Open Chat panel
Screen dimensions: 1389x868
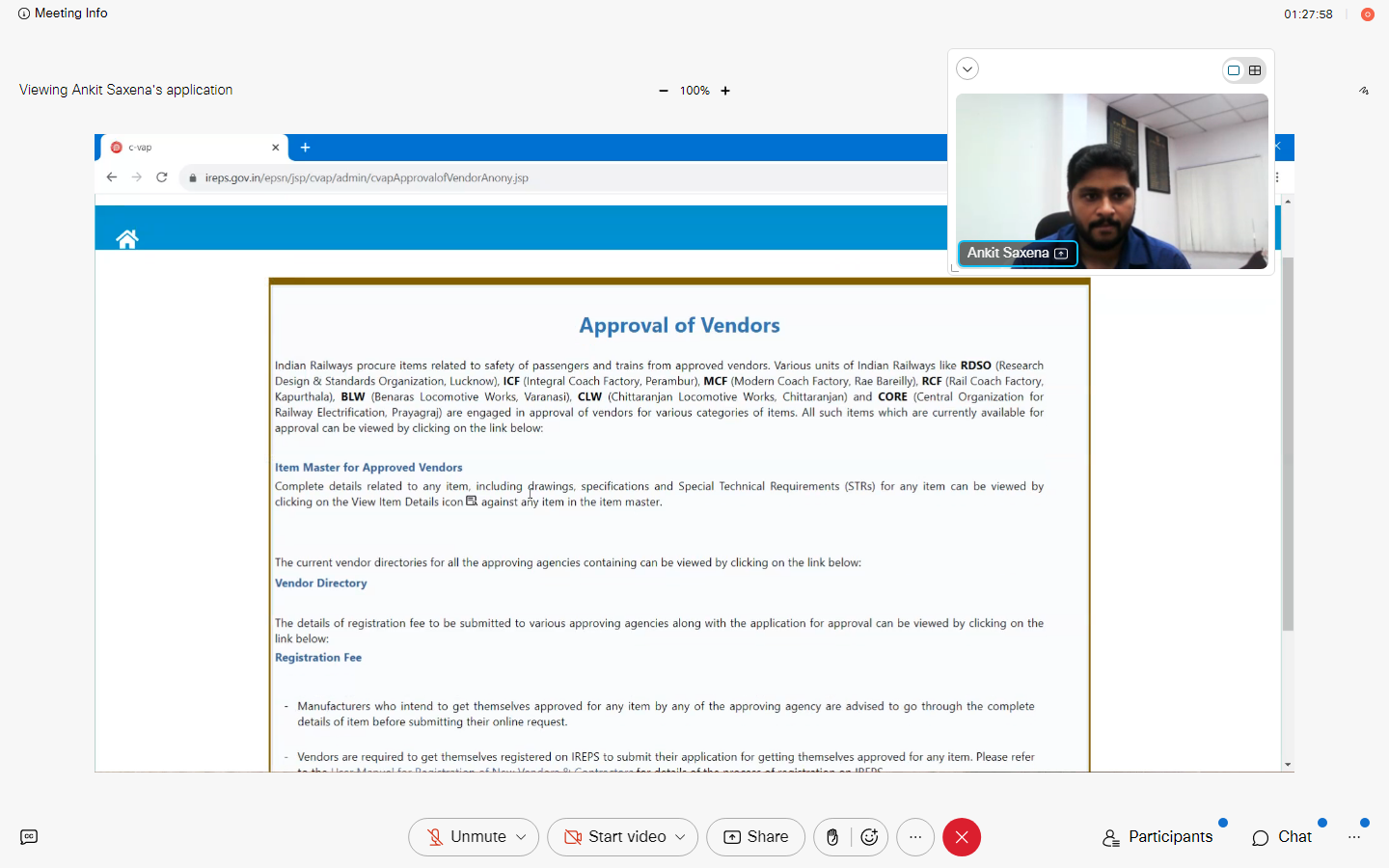pos(1282,837)
